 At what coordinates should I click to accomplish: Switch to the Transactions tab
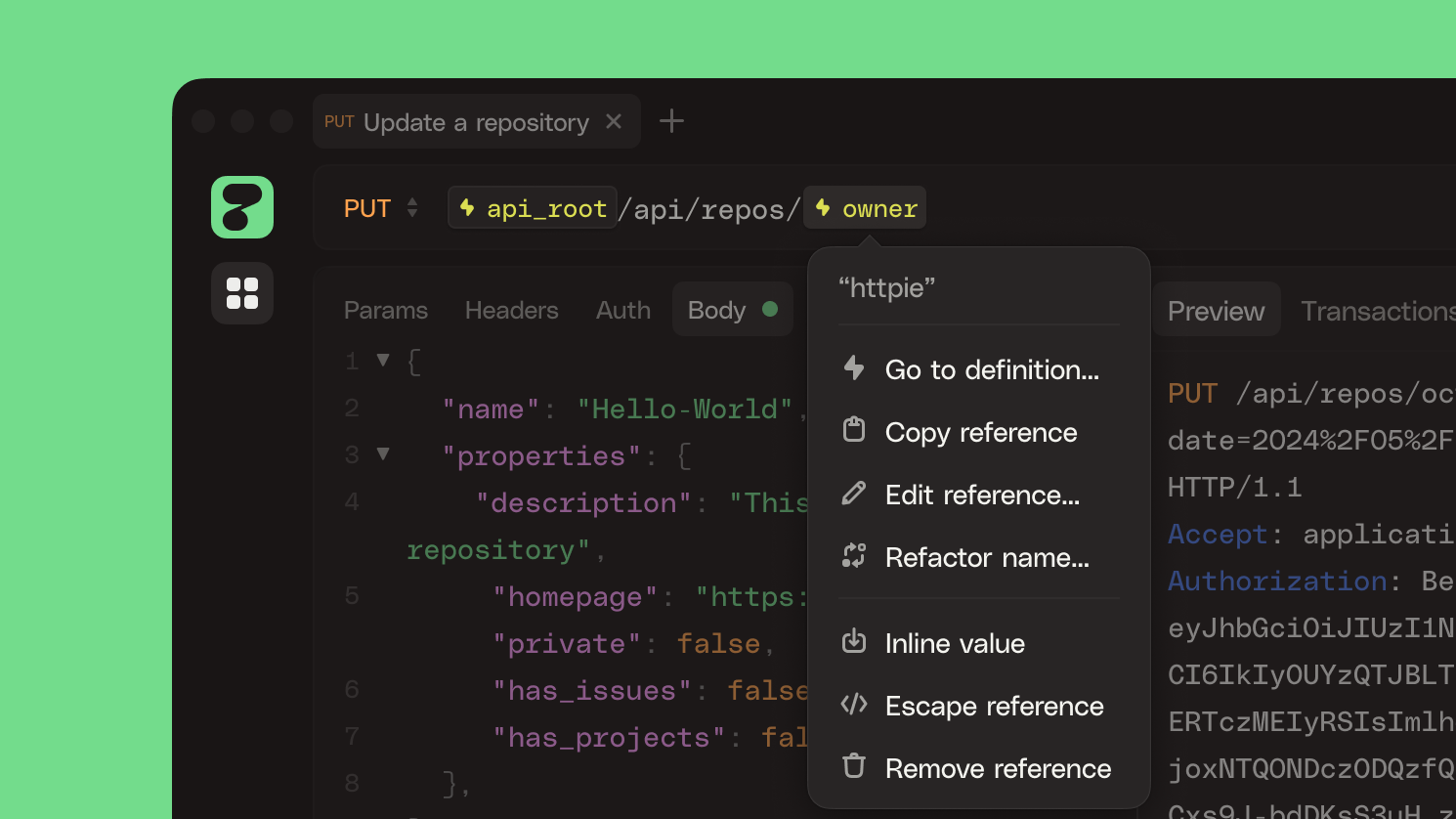tap(1376, 312)
